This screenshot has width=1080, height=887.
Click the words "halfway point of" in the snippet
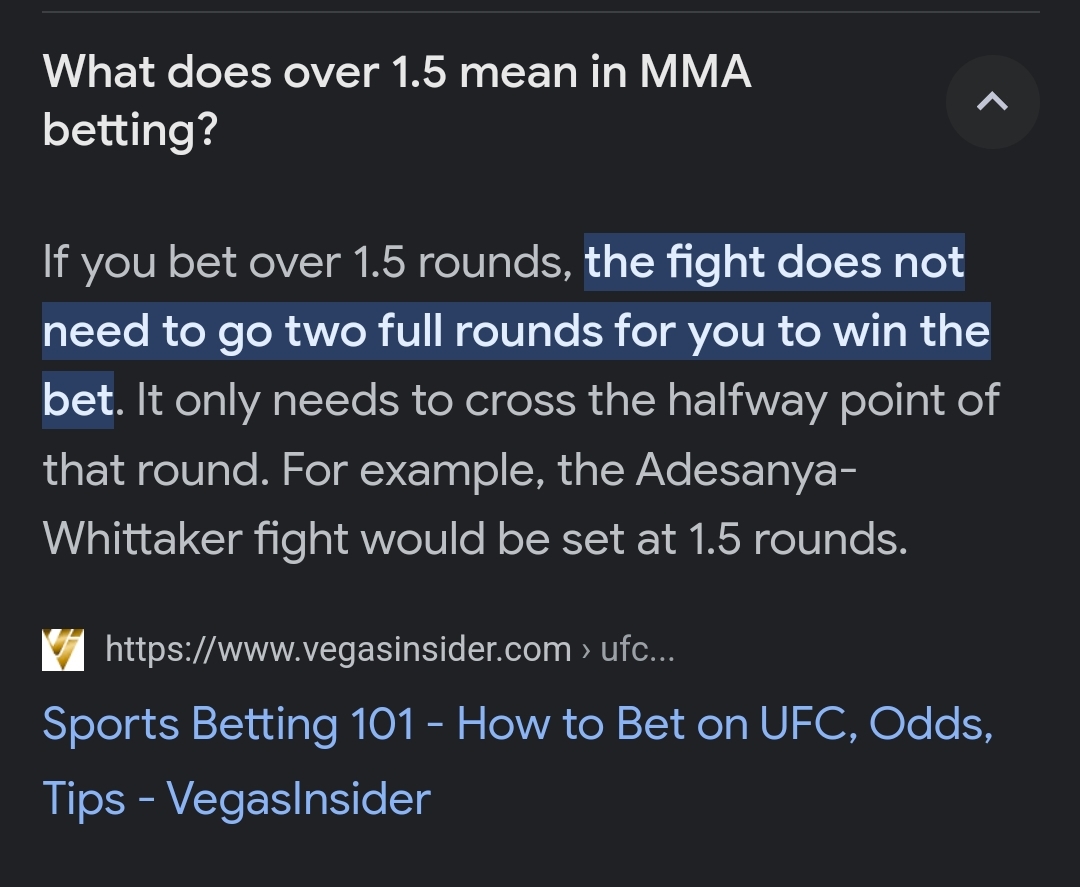[x=833, y=400]
